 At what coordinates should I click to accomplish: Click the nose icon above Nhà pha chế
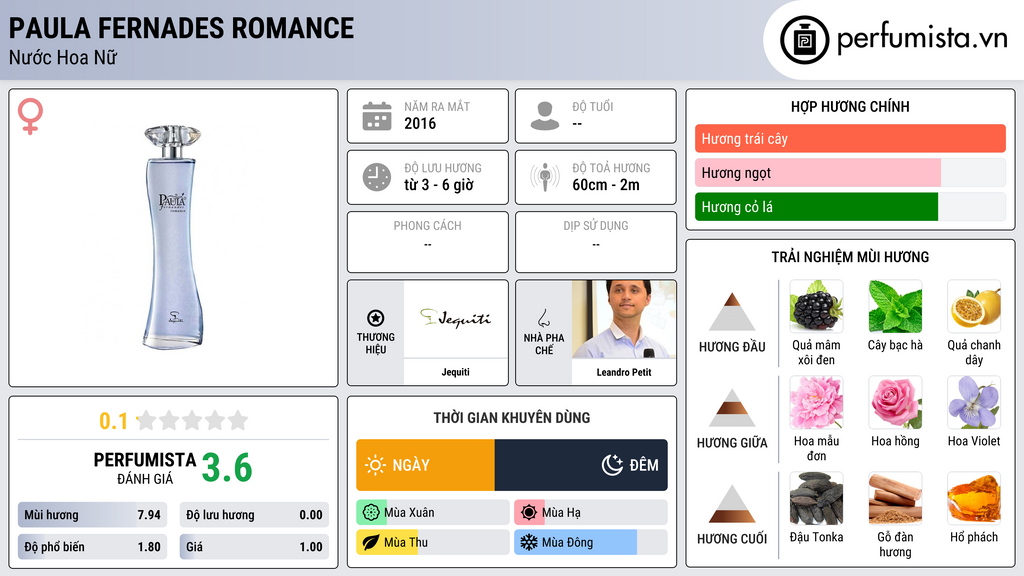tap(543, 318)
